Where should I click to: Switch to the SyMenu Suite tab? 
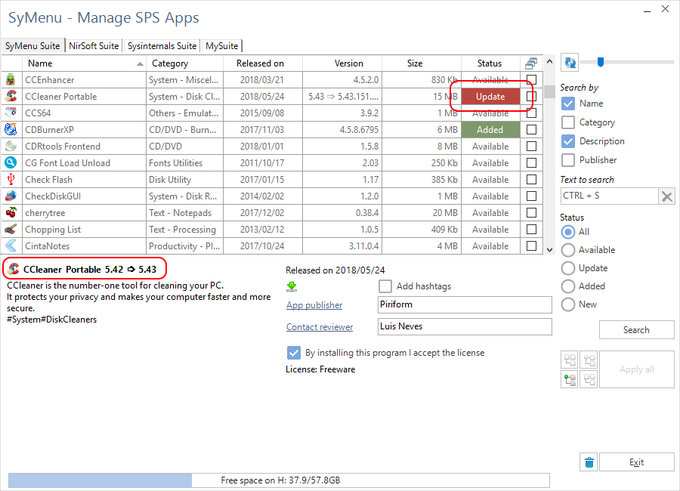point(33,46)
